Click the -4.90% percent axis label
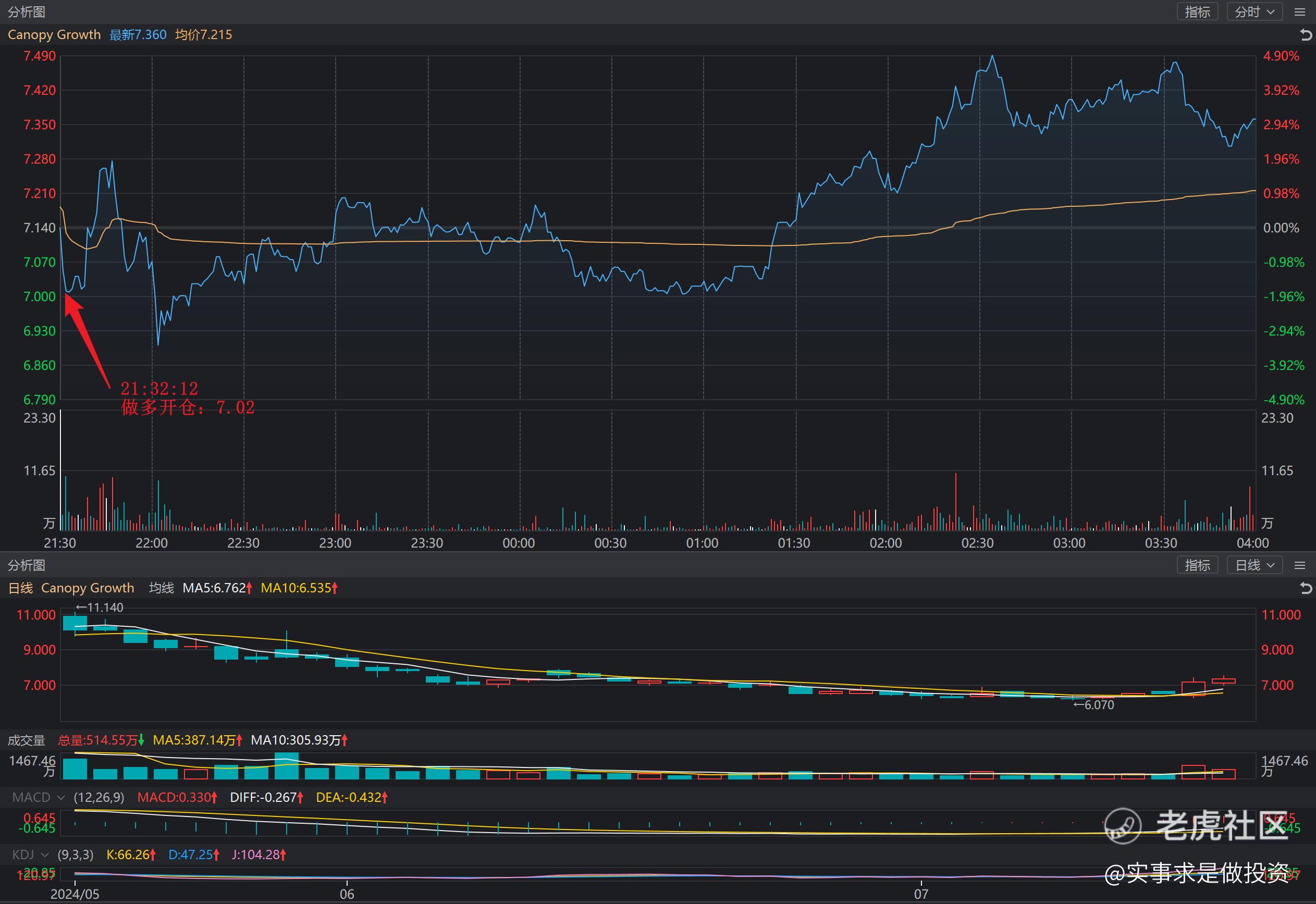 (1284, 400)
